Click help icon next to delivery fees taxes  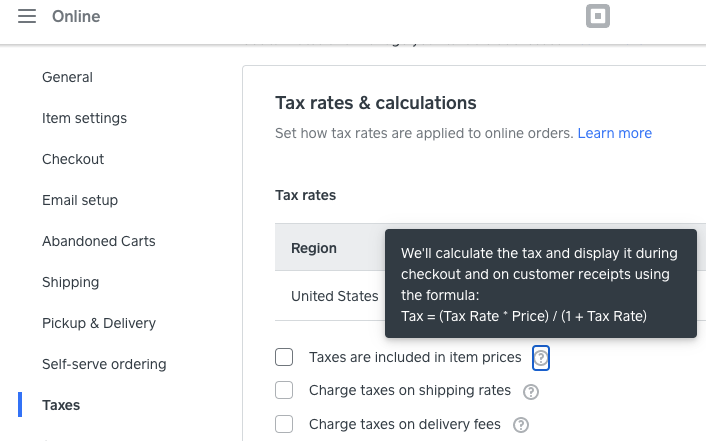(x=520, y=425)
